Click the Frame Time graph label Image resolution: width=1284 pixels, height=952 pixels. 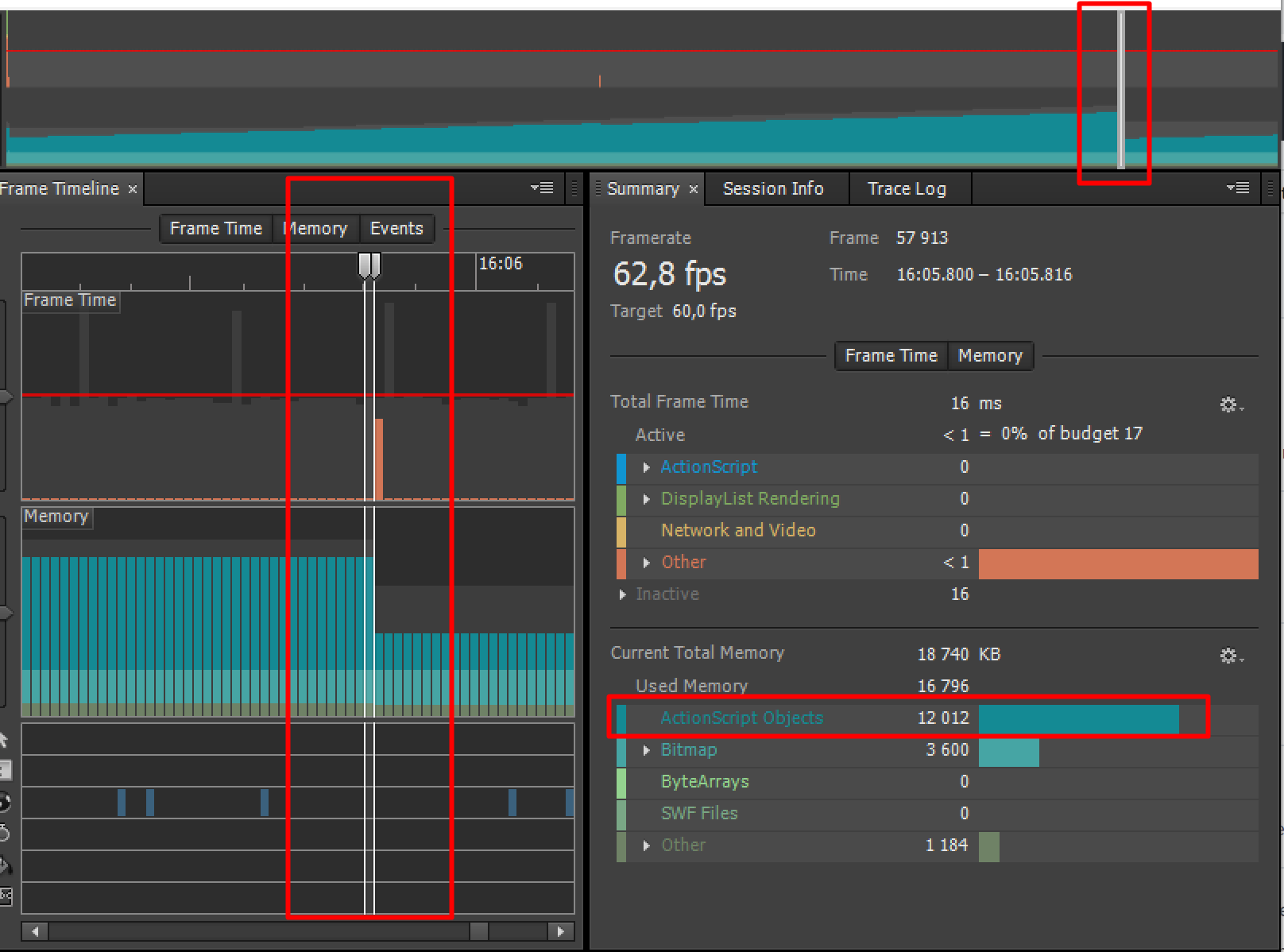(70, 300)
